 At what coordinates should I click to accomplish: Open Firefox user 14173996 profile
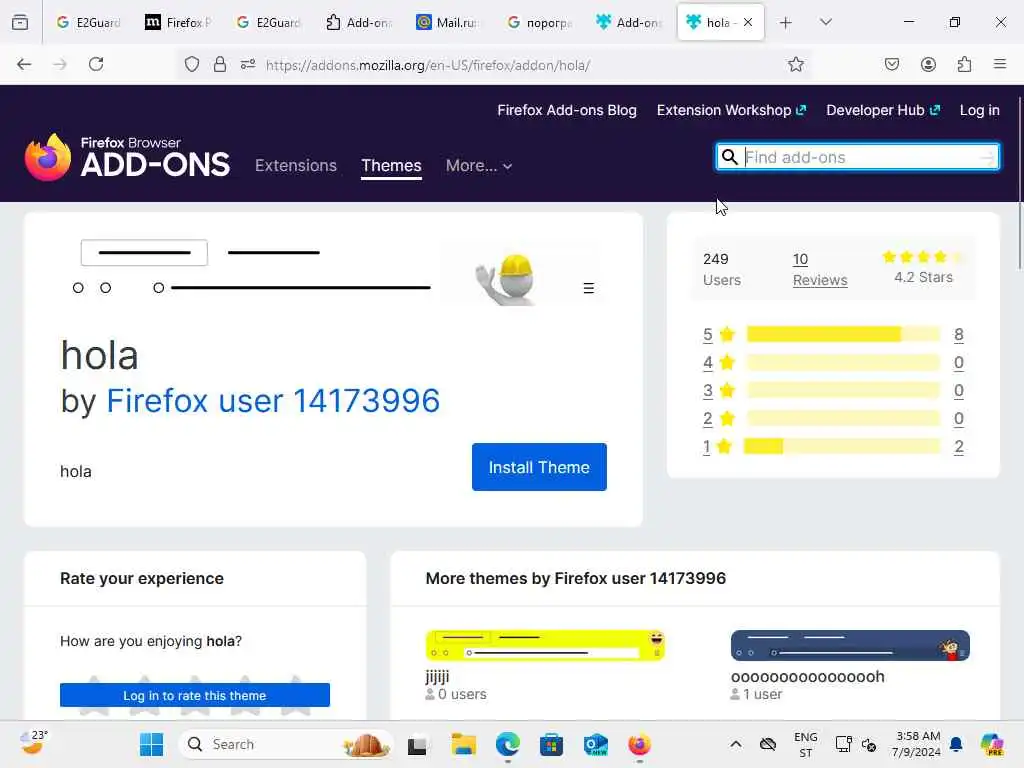click(x=273, y=400)
